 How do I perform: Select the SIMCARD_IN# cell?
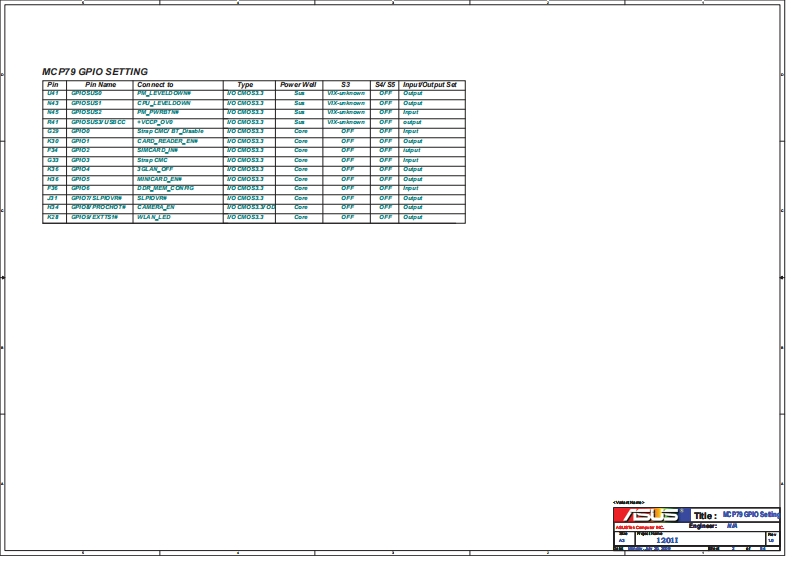[157, 150]
